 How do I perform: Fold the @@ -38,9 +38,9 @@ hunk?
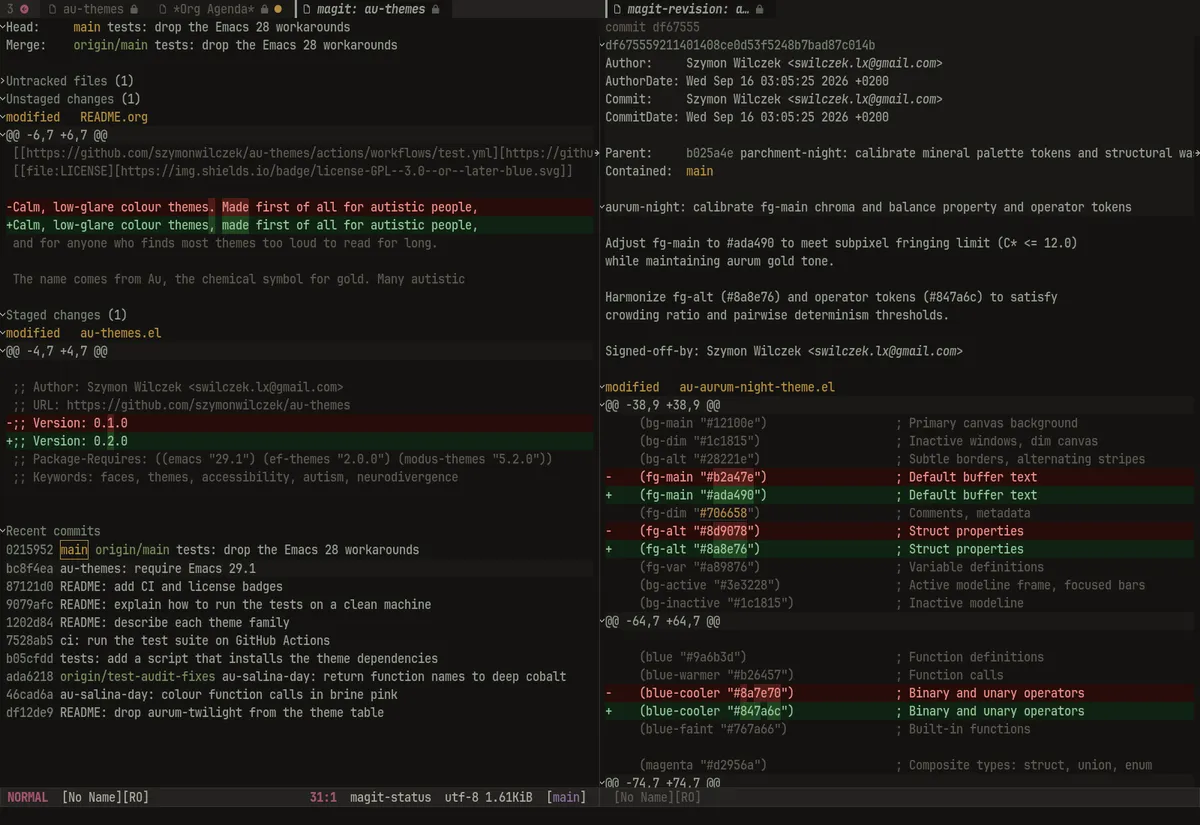[602, 405]
